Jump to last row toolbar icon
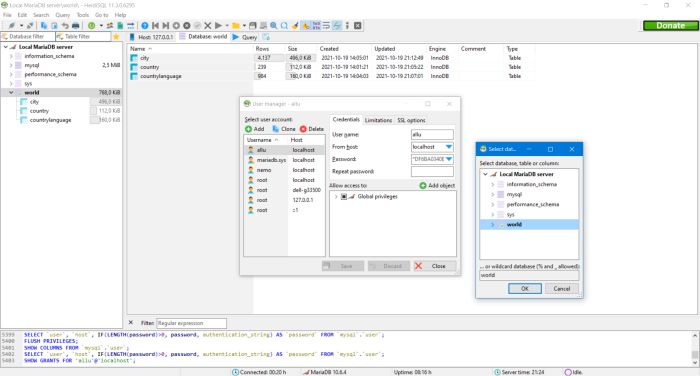Screen dimensions: 700x376 [x=166, y=25]
